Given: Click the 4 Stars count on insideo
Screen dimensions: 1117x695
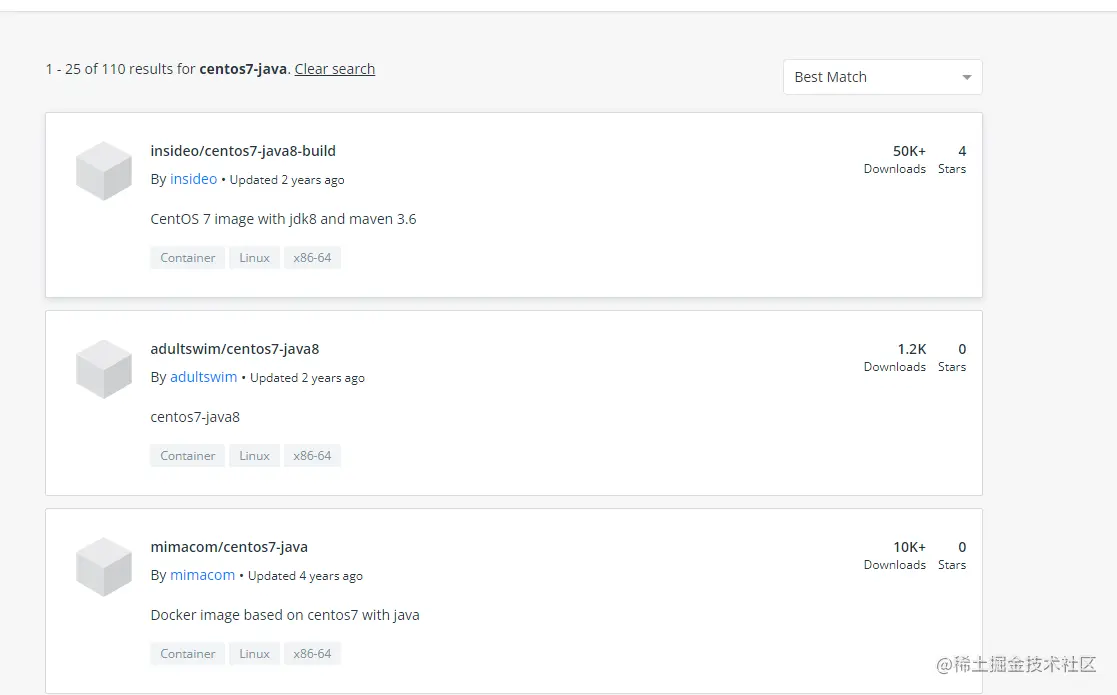Looking at the screenshot, I should (x=961, y=152).
